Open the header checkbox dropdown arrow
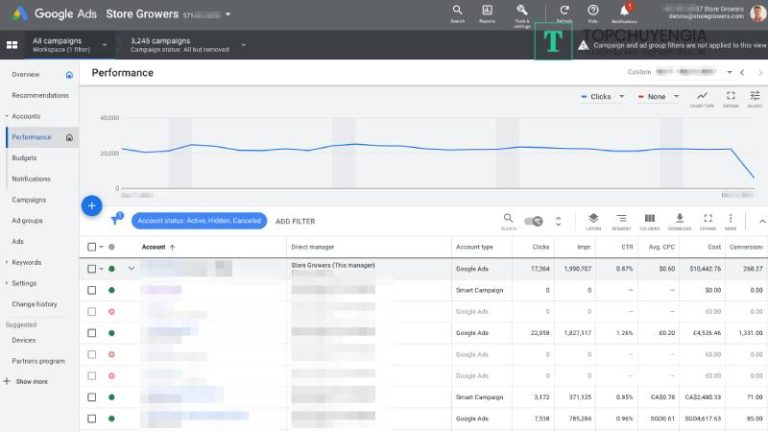This screenshot has height=432, width=768. coord(101,247)
